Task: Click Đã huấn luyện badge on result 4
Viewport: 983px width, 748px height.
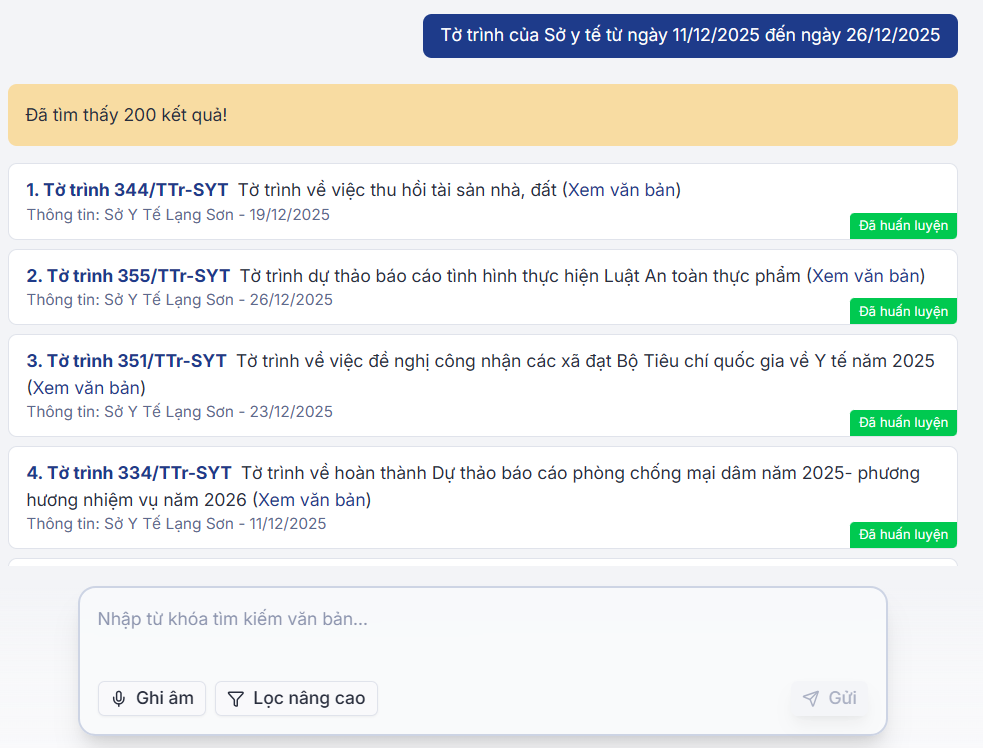Action: (903, 535)
